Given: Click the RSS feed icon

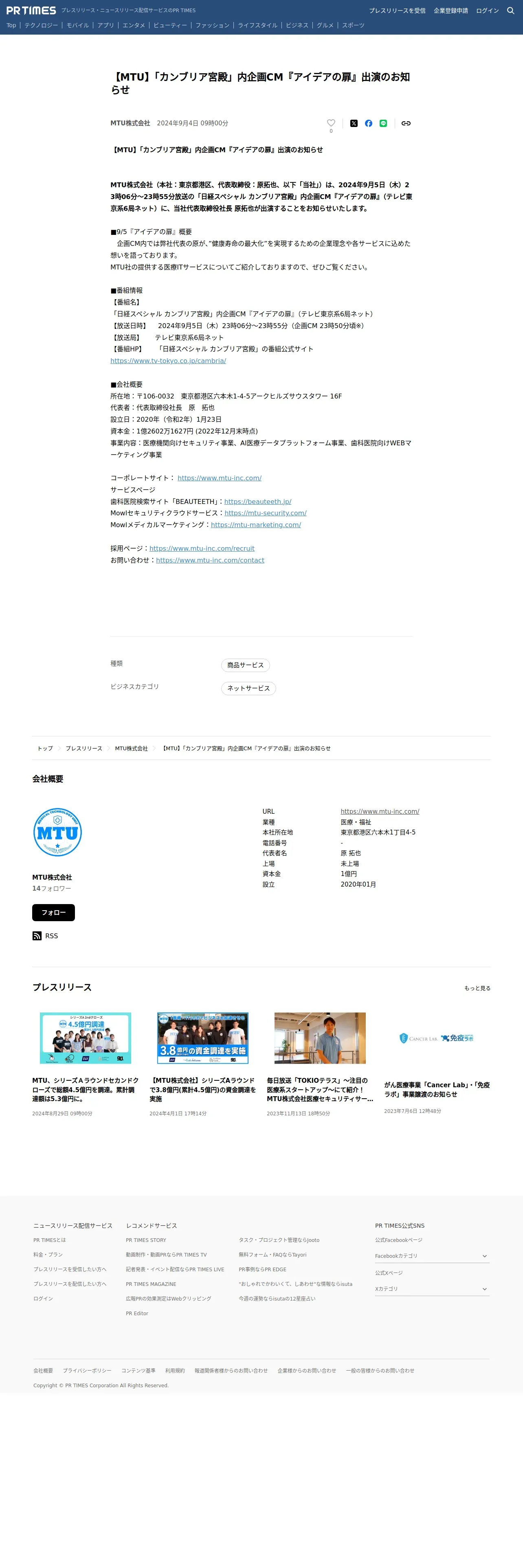Looking at the screenshot, I should tap(37, 935).
